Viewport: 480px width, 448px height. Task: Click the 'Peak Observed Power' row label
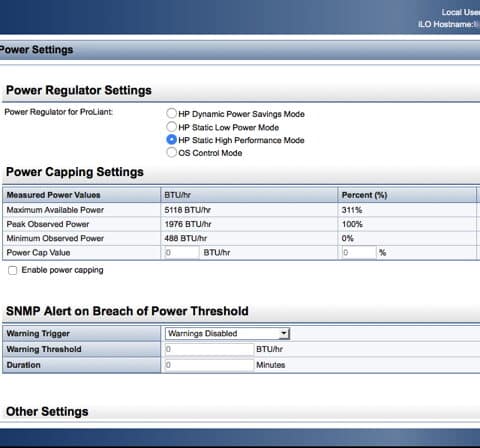[48, 224]
